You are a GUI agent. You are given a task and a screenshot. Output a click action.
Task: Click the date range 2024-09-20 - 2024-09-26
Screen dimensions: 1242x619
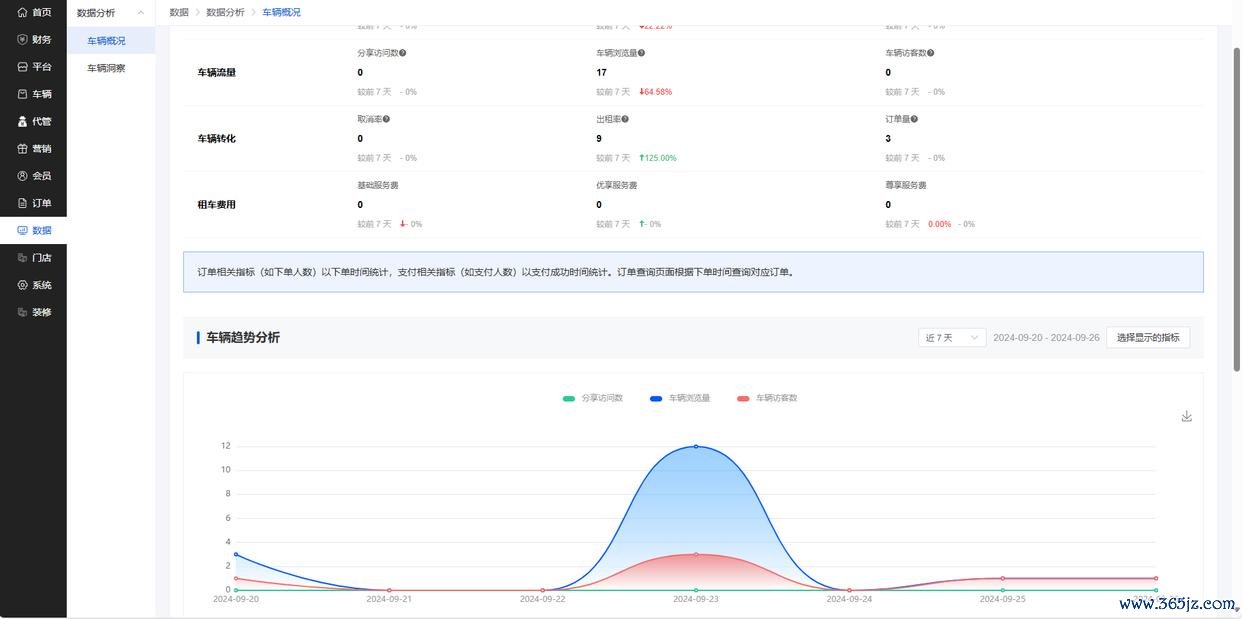(1046, 338)
